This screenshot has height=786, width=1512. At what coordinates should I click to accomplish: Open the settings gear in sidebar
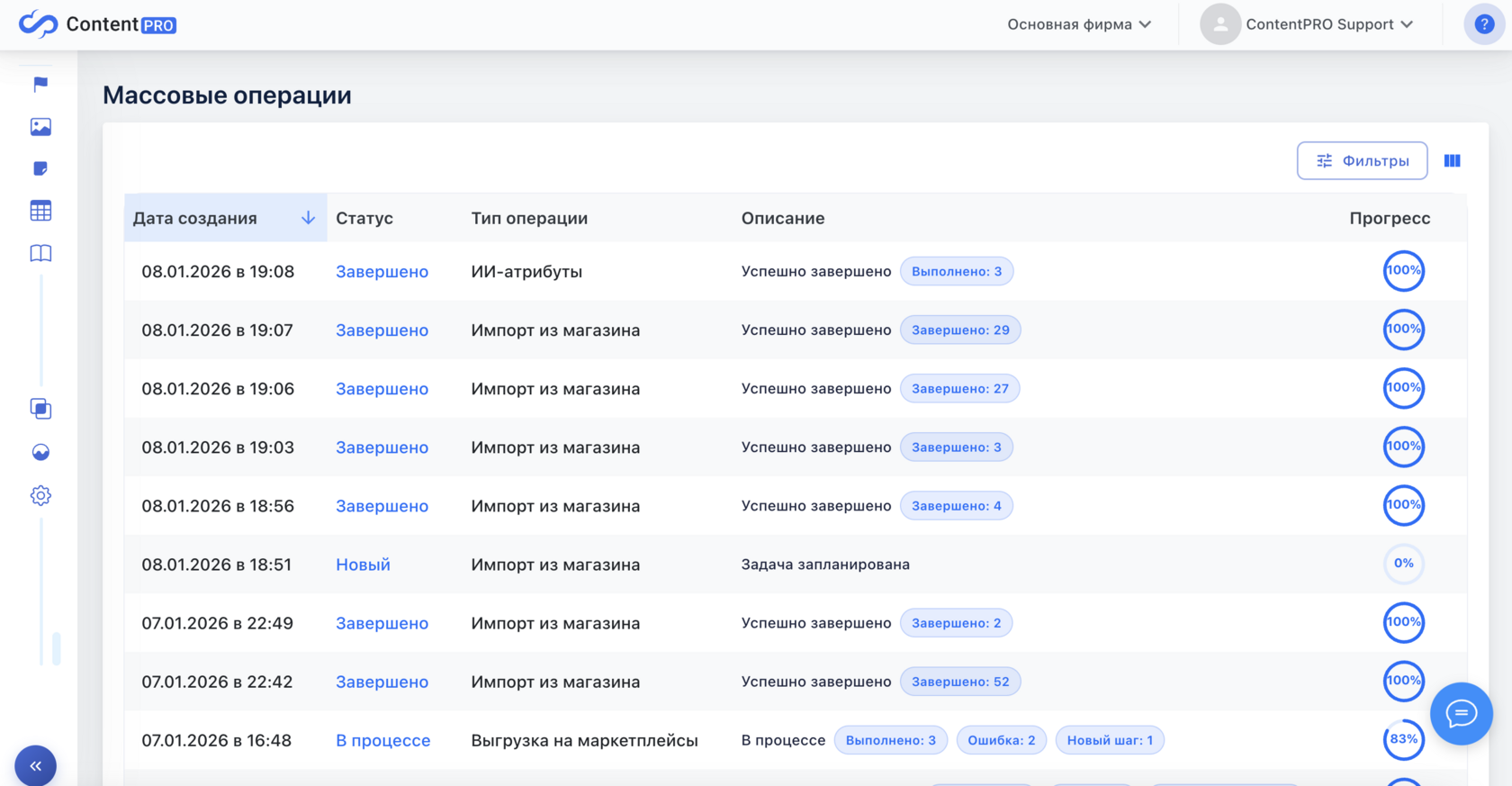40,495
